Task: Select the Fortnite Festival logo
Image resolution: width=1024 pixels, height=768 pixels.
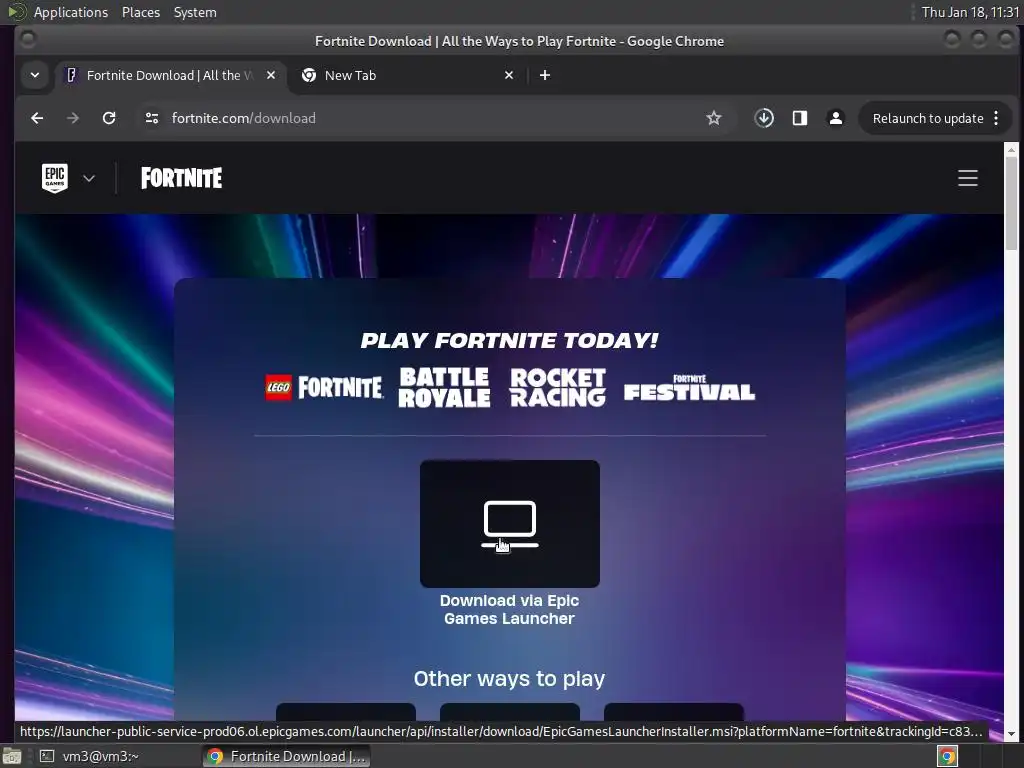Action: (x=690, y=387)
